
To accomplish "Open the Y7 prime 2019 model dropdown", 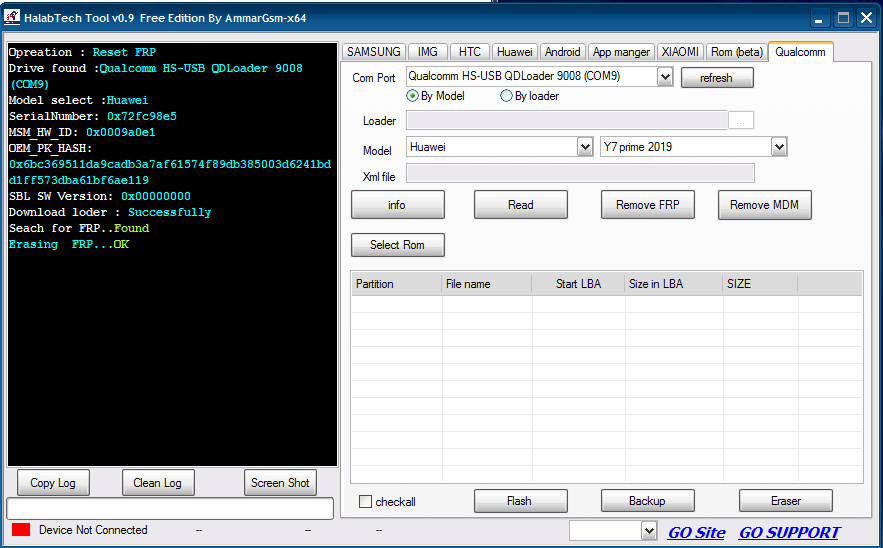I will pyautogui.click(x=779, y=147).
